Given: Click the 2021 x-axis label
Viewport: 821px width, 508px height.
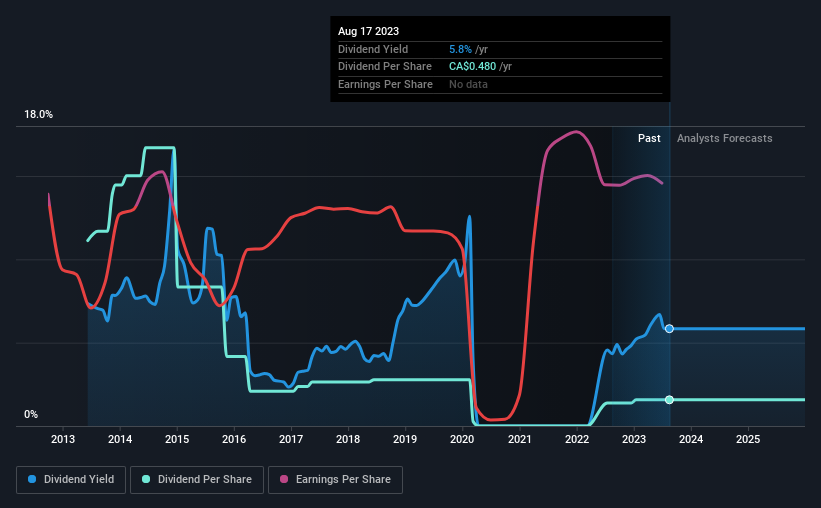Looking at the screenshot, I should tap(520, 439).
